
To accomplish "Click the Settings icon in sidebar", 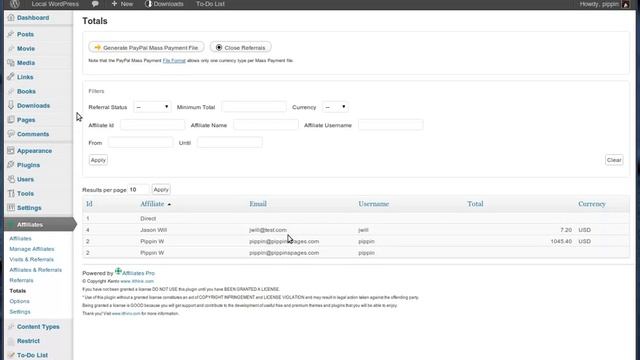I will [x=11, y=207].
